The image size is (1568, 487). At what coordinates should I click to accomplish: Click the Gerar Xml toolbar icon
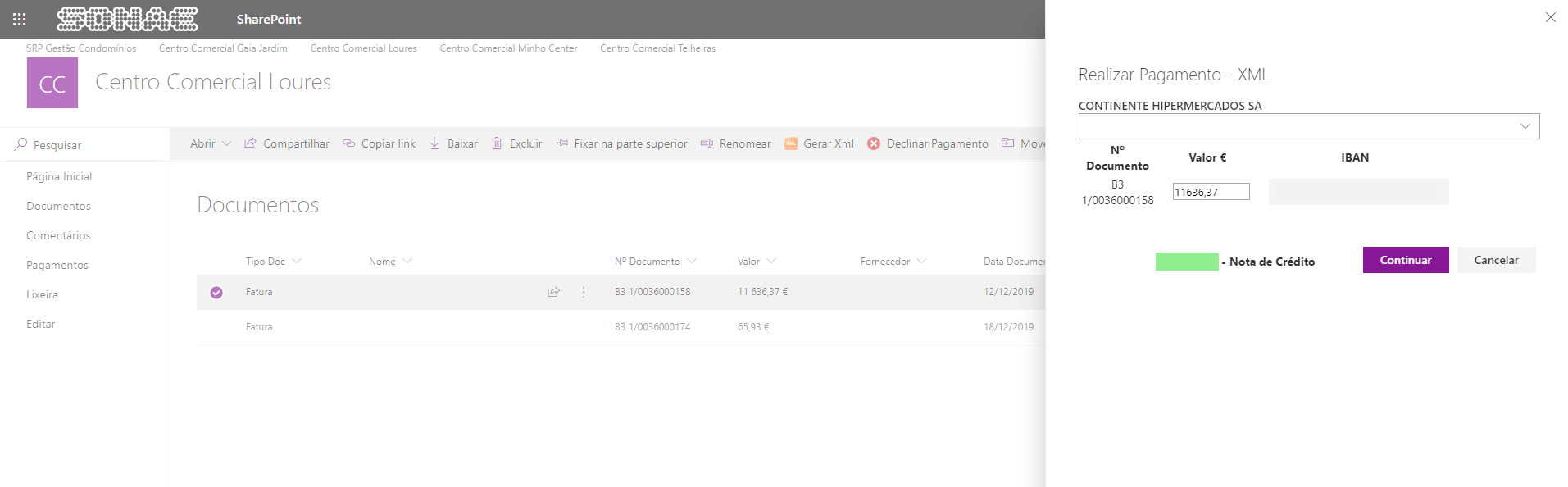tap(791, 143)
